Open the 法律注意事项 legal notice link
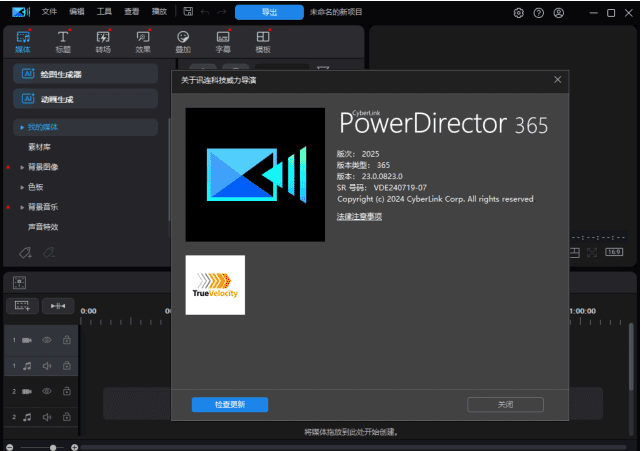Image resolution: width=641 pixels, height=451 pixels. pos(359,217)
